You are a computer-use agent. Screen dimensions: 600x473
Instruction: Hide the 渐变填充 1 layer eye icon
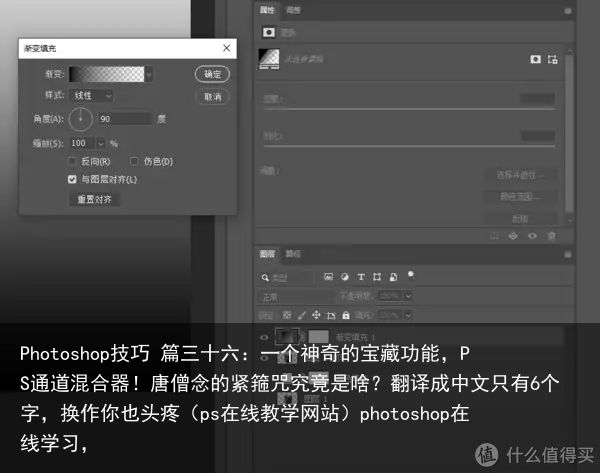pos(264,338)
